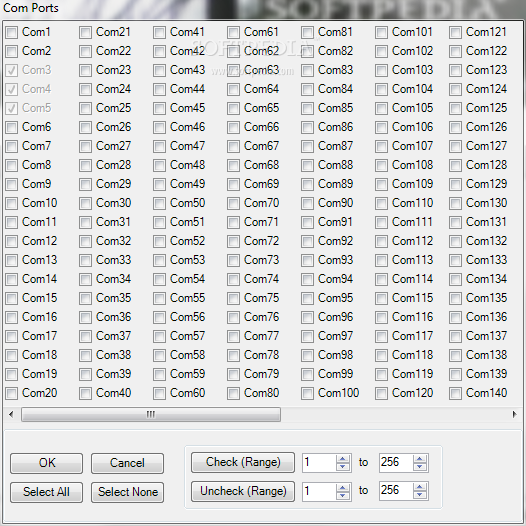Check the Com28 checkbox
This screenshot has height=526, width=526.
86,165
